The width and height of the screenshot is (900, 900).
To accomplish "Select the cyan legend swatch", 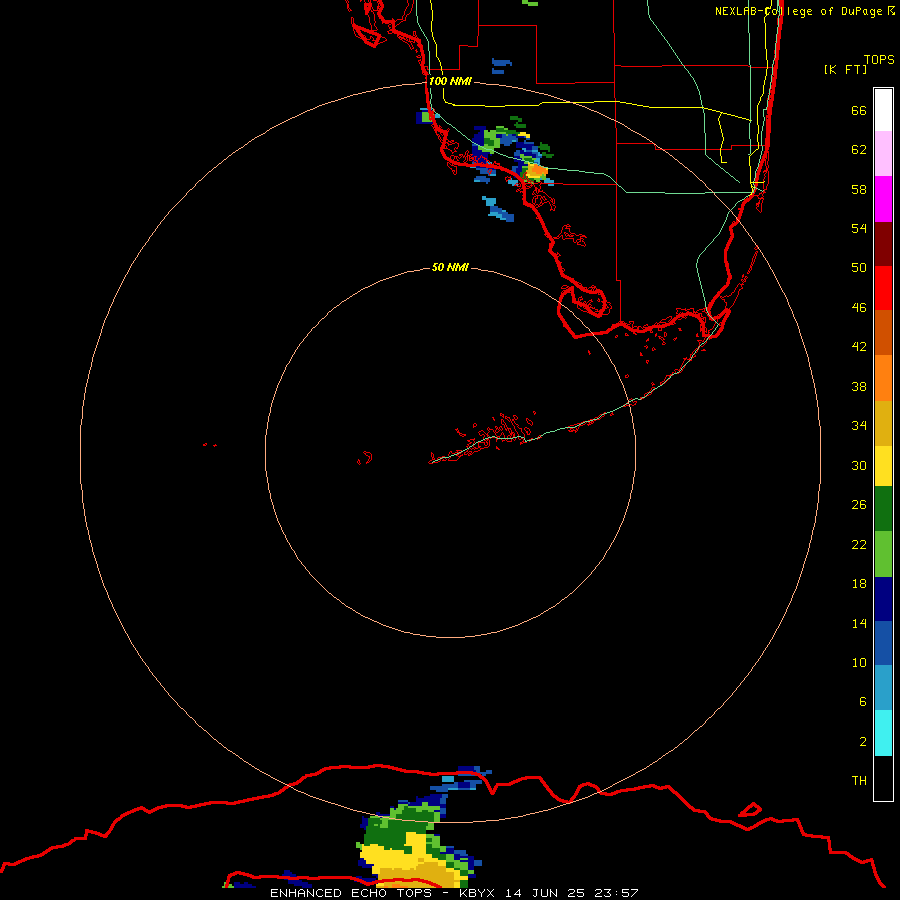I will click(883, 733).
